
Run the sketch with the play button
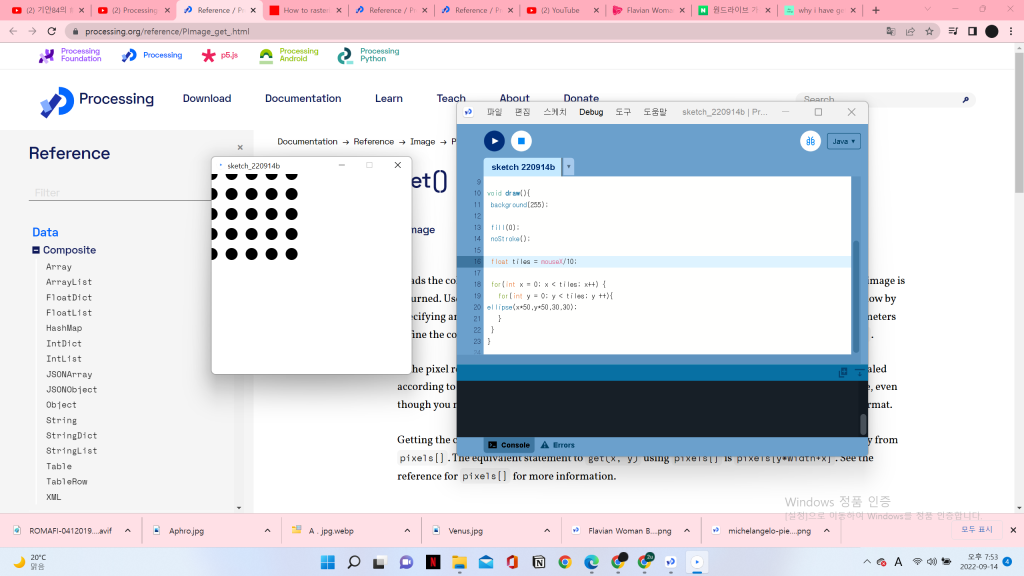point(494,141)
